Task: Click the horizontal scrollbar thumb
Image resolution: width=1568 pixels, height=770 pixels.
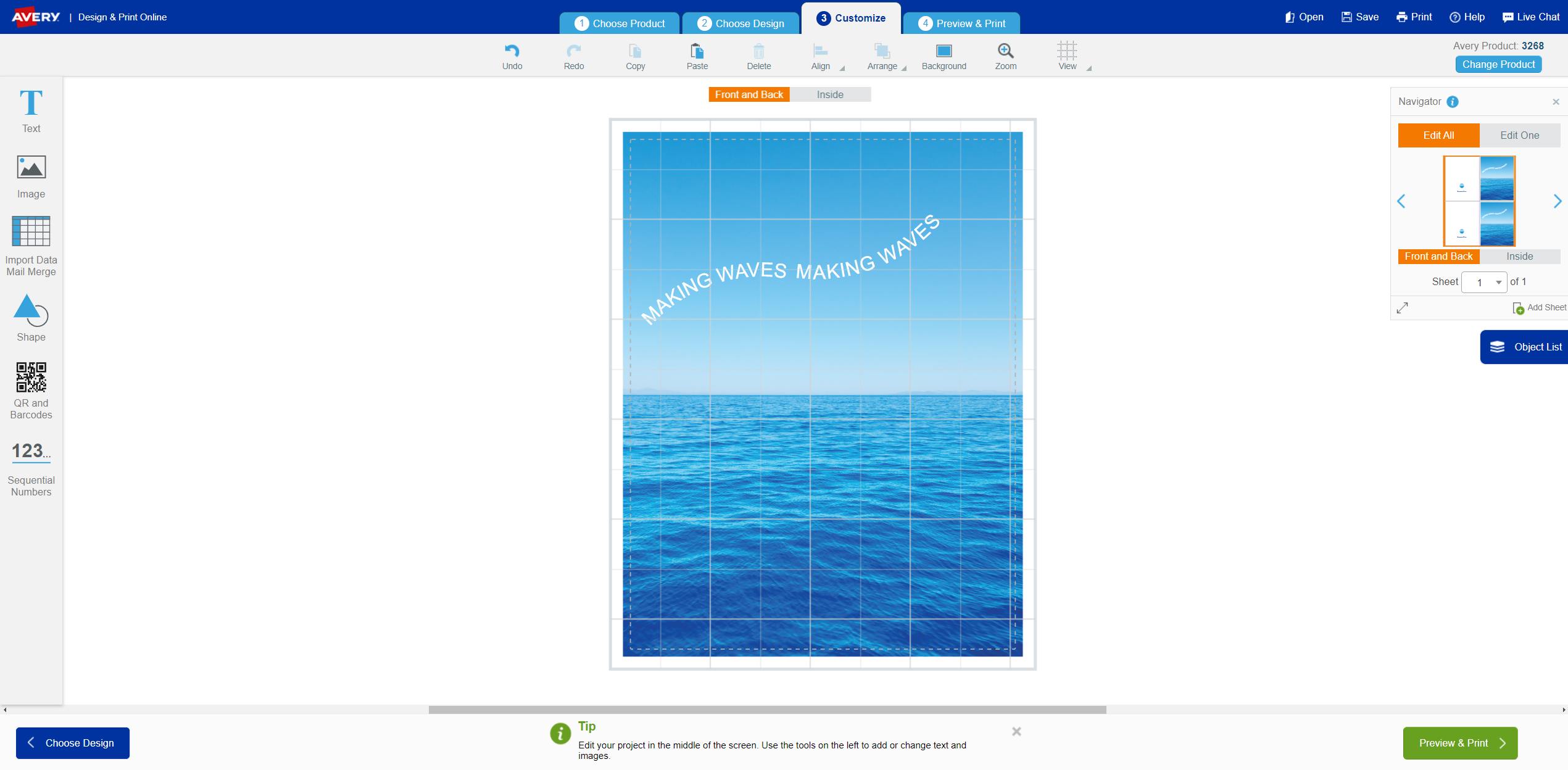Action: click(767, 710)
